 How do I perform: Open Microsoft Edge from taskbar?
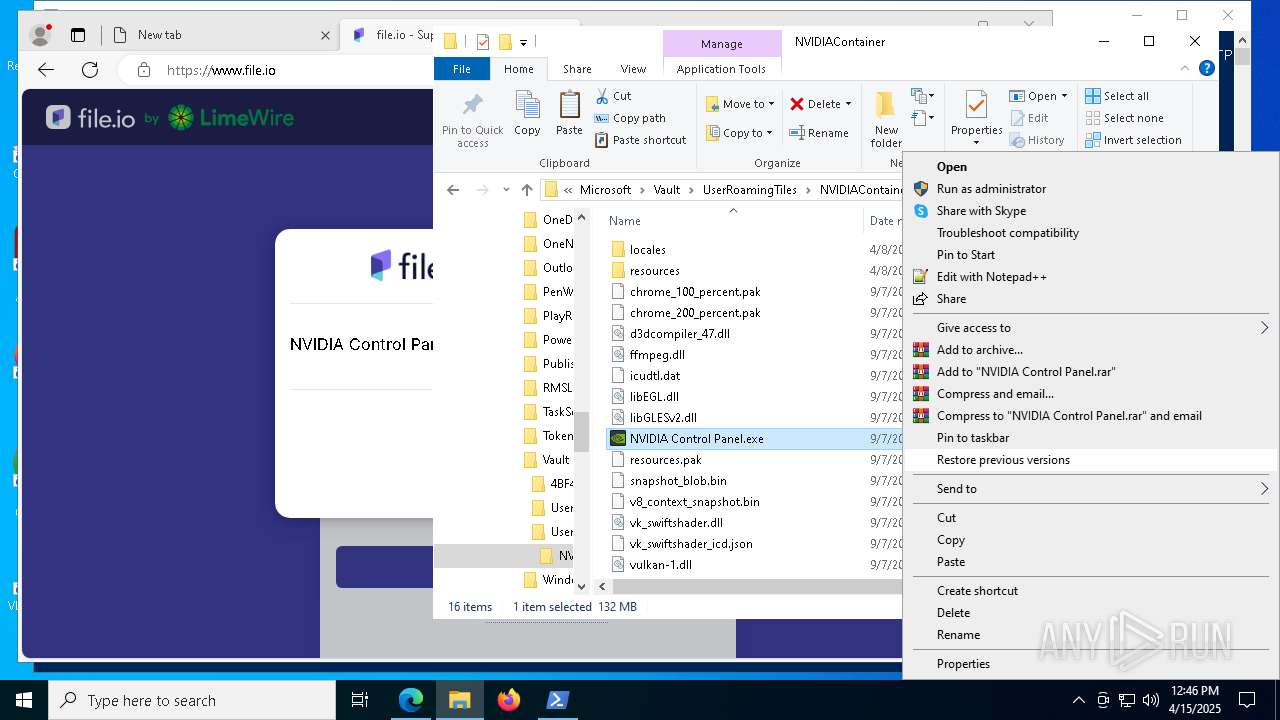411,700
